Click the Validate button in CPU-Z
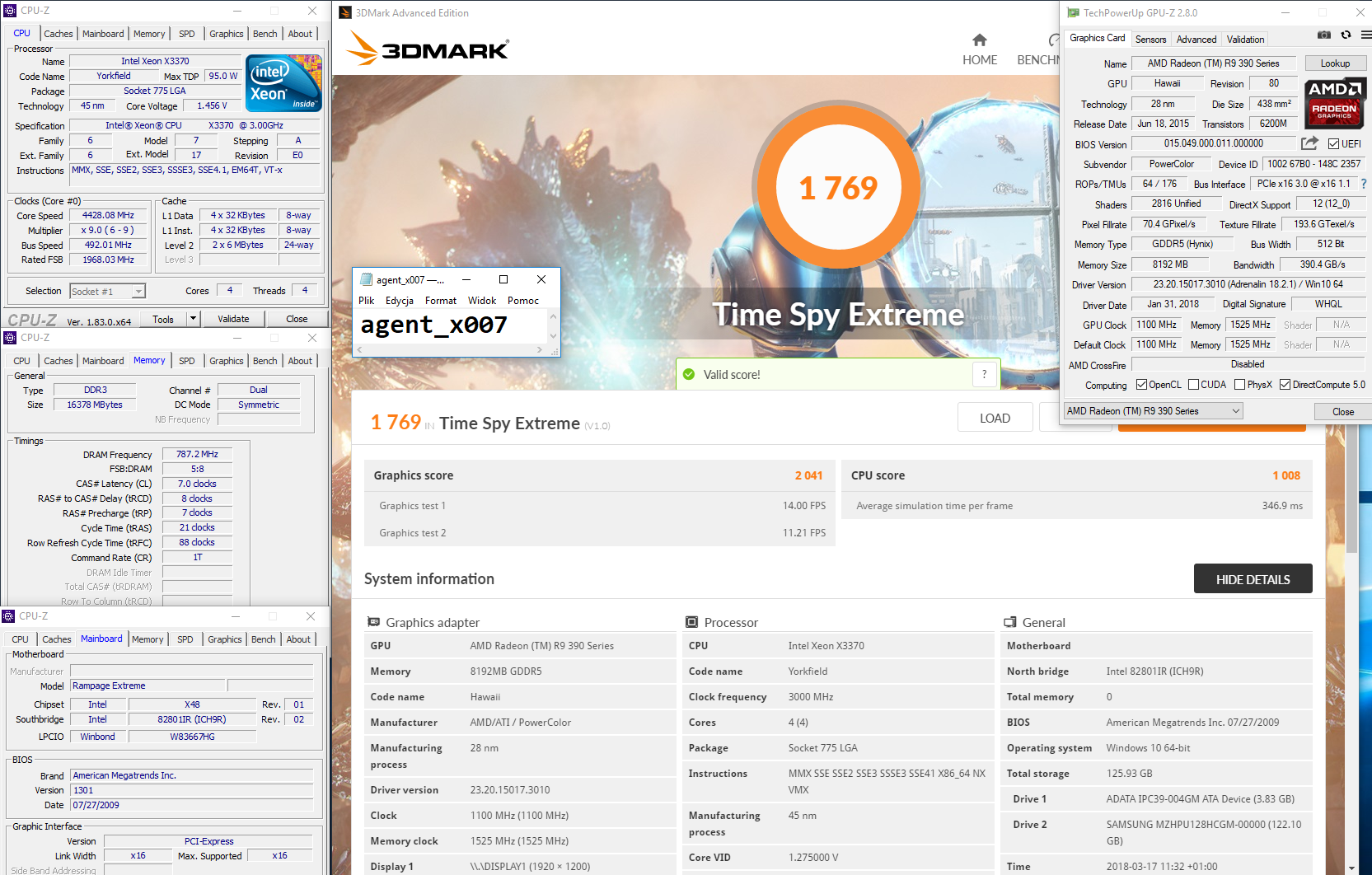 coord(233,319)
